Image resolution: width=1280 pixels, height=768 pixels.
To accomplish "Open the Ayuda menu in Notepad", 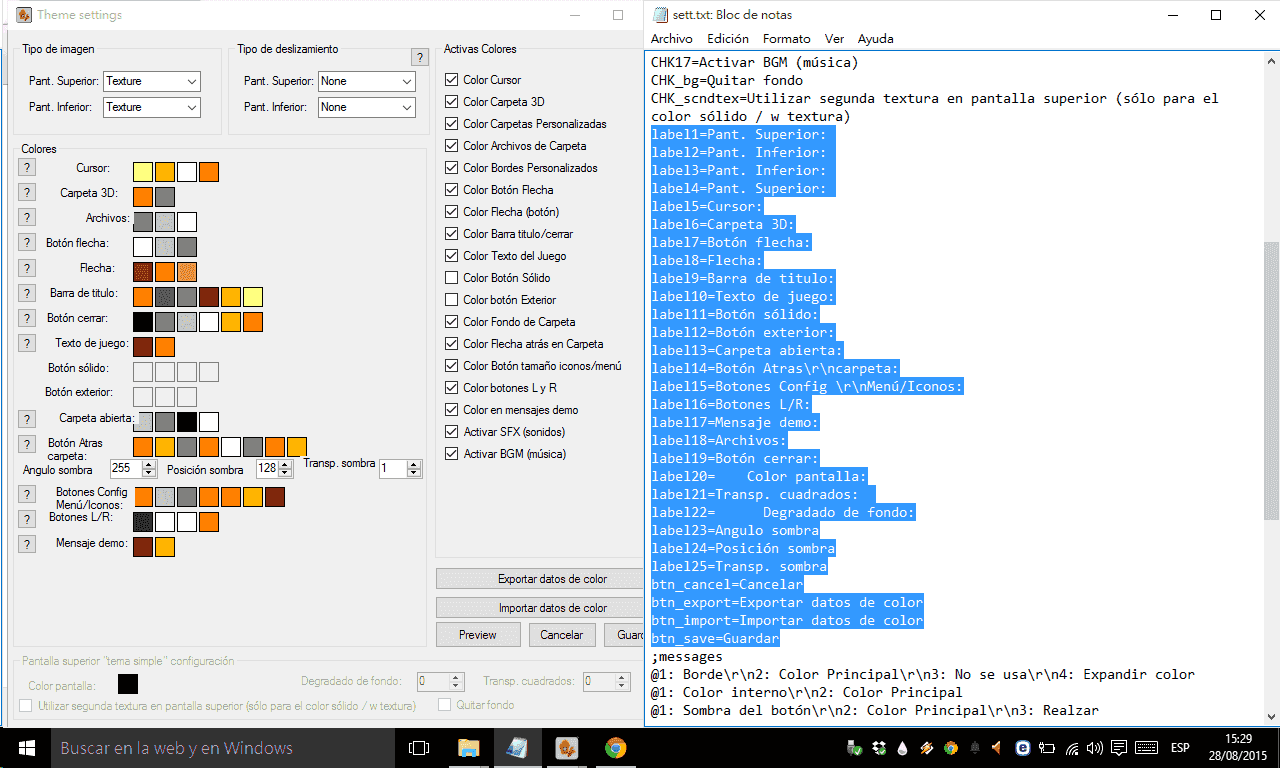I will tap(876, 39).
